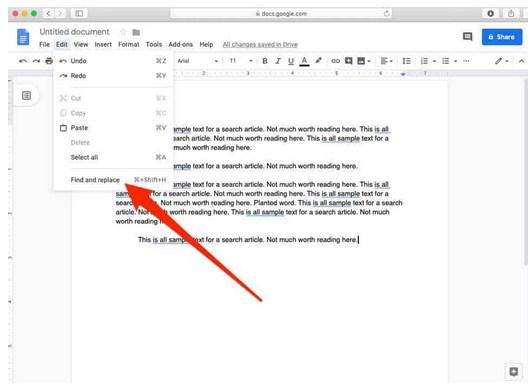Open the comment history icon

tap(467, 36)
